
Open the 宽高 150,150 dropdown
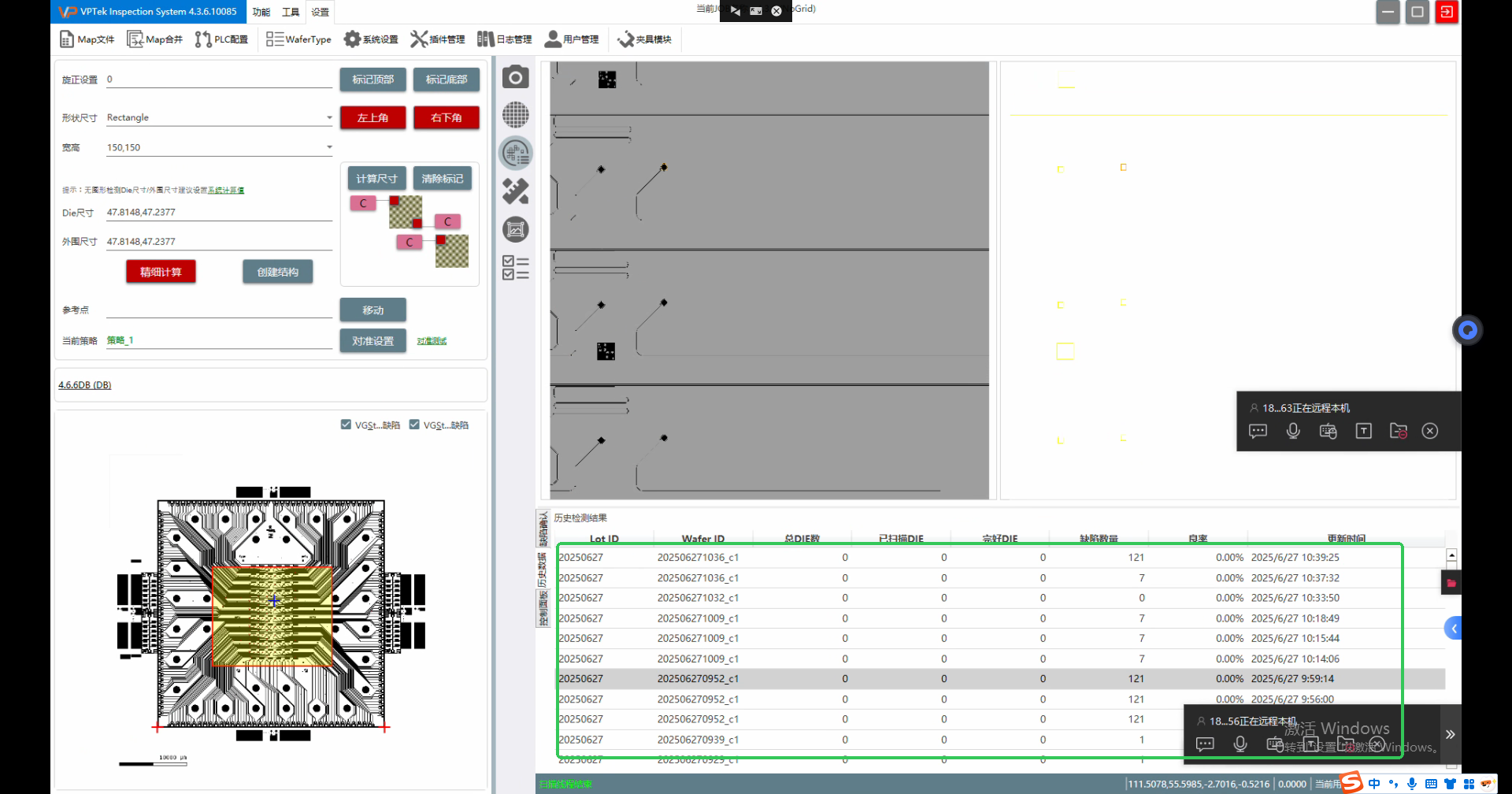click(x=220, y=147)
